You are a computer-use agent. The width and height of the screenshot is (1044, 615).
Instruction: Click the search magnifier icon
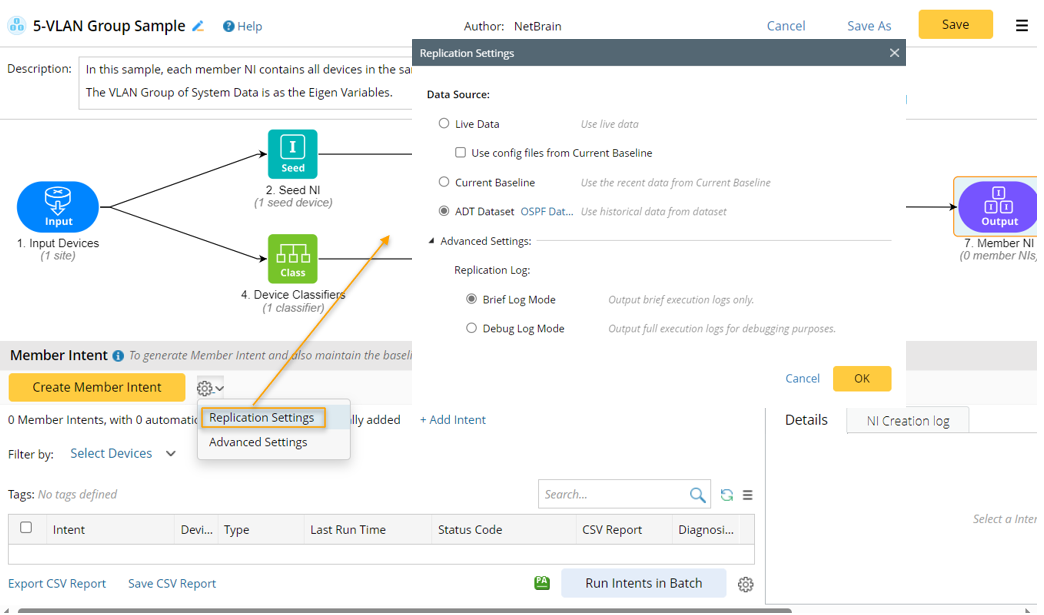[697, 495]
